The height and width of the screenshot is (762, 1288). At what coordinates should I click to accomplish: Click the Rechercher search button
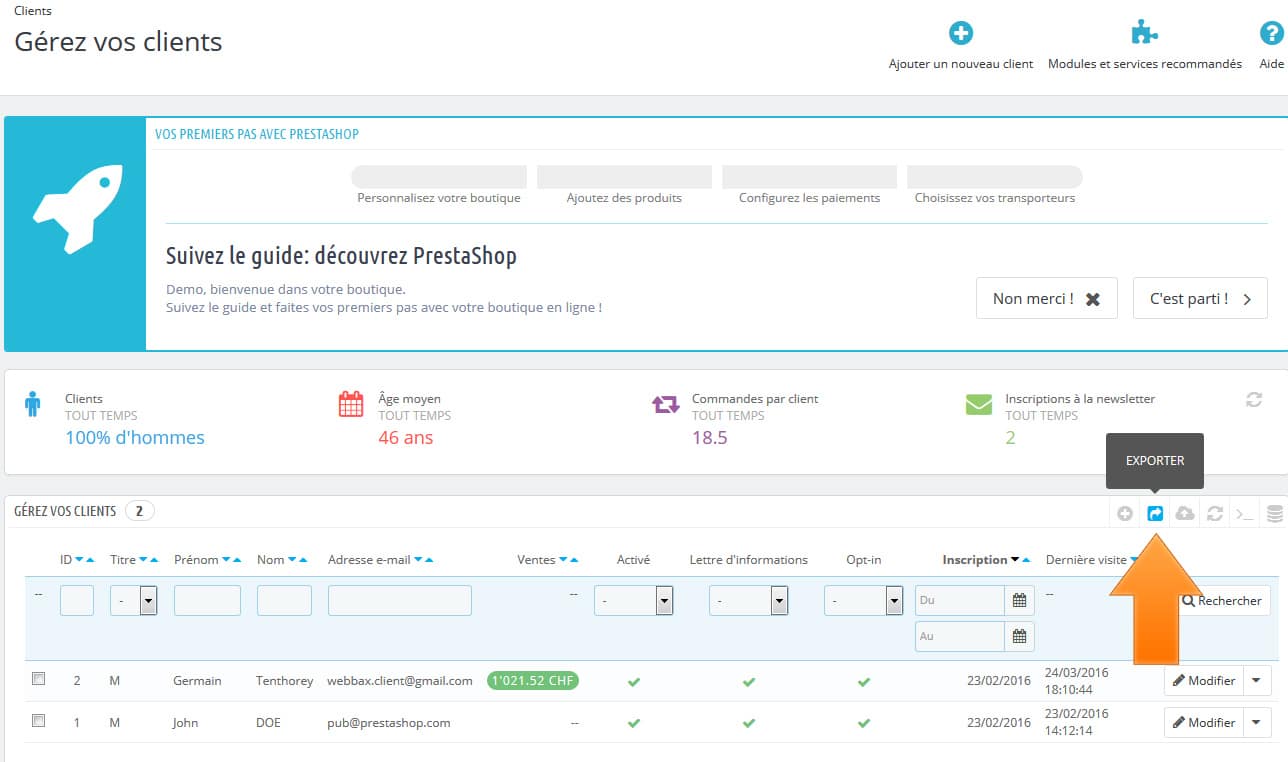coord(1221,601)
